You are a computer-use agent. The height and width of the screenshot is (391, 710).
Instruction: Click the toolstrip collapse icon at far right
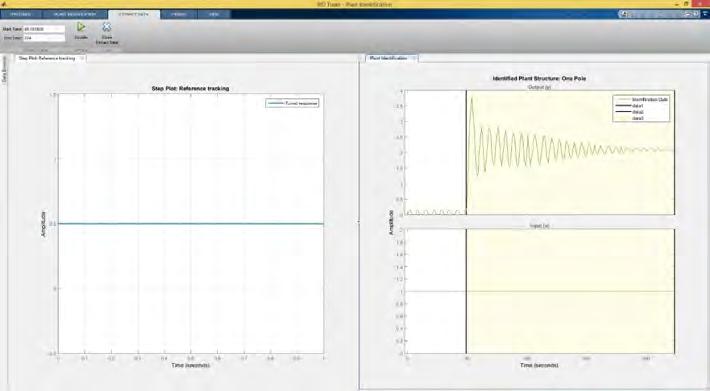coord(705,14)
